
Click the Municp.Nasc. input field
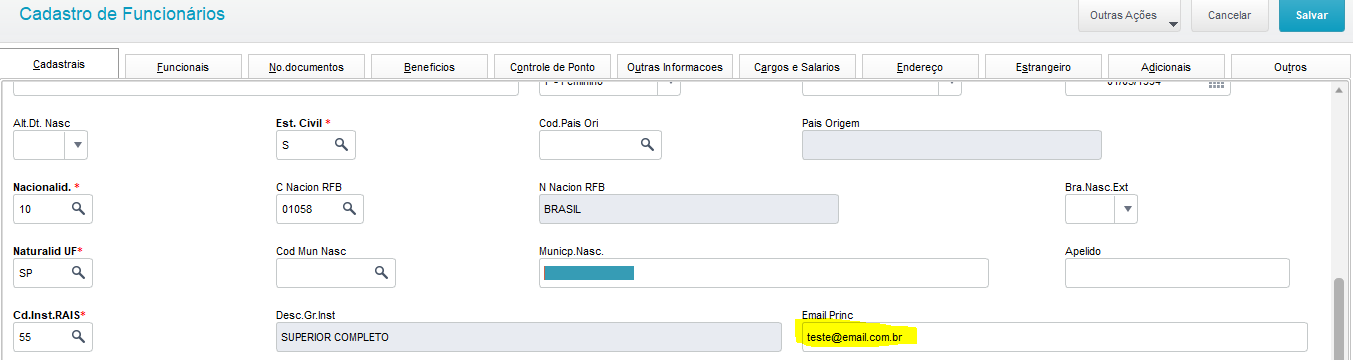tap(763, 272)
